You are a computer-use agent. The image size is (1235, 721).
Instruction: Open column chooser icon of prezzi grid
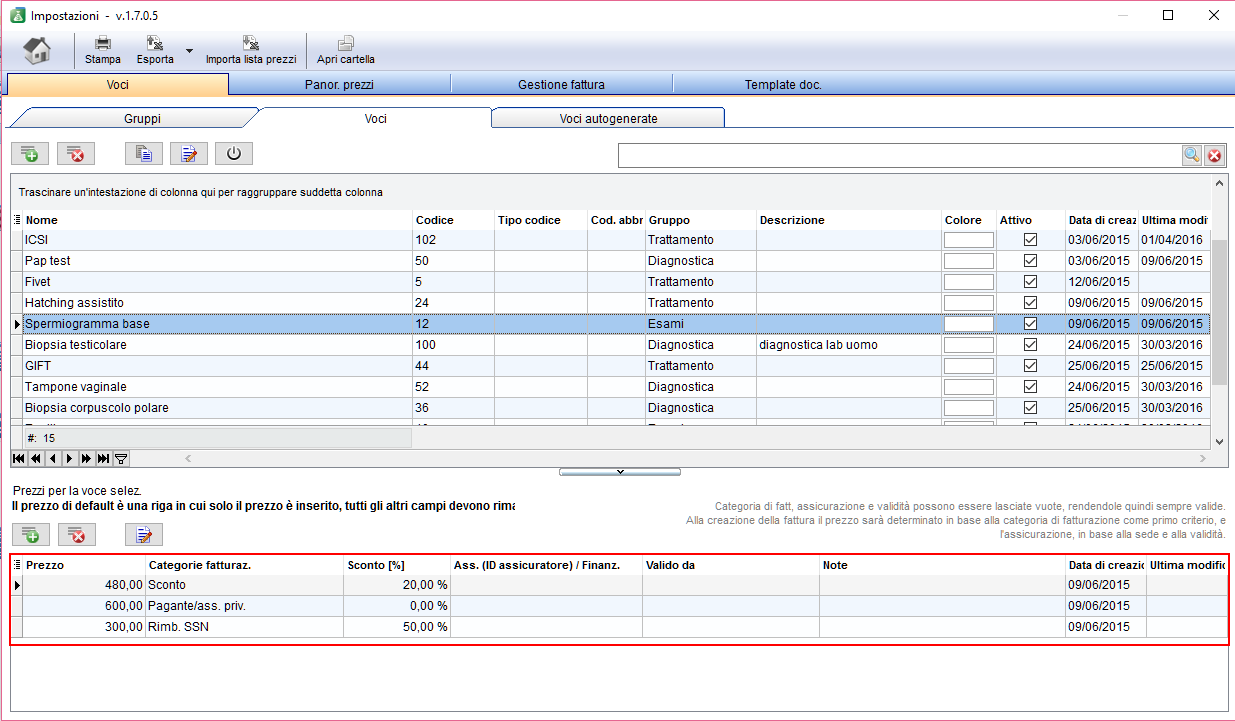point(16,565)
